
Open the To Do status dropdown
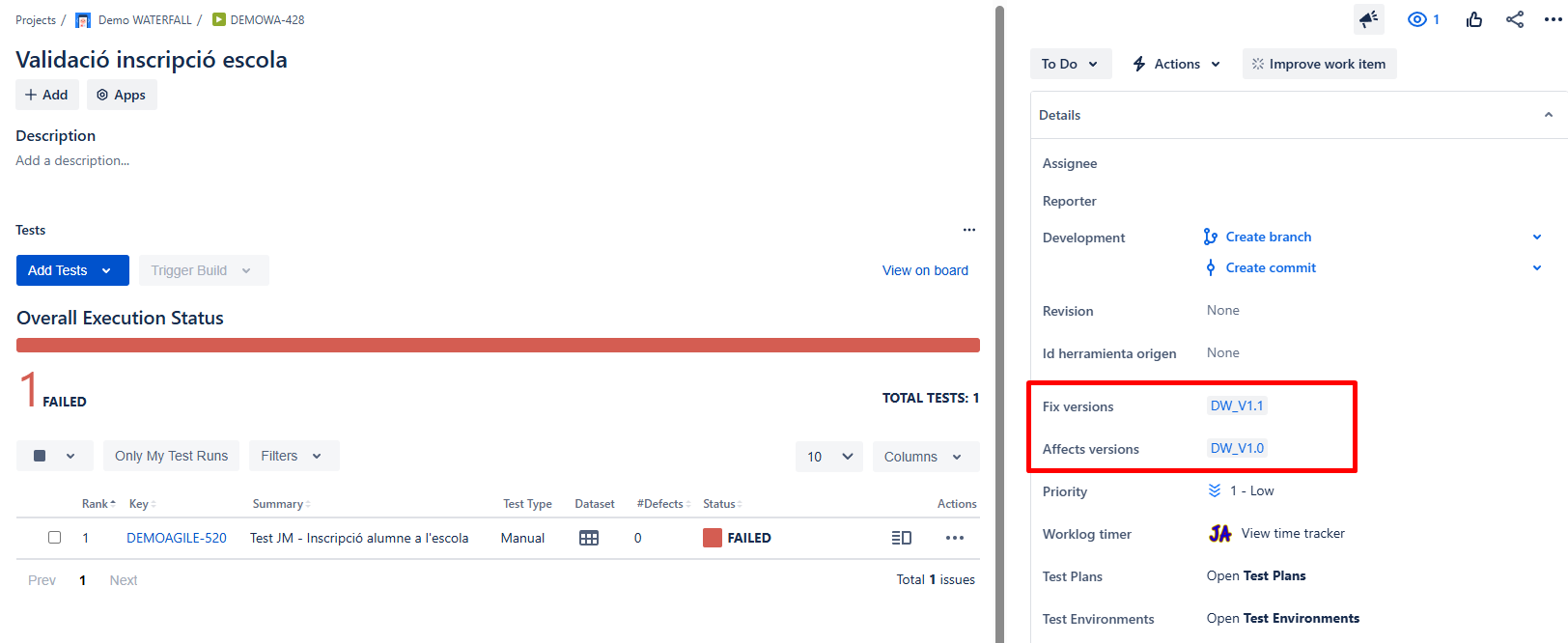(x=1071, y=64)
